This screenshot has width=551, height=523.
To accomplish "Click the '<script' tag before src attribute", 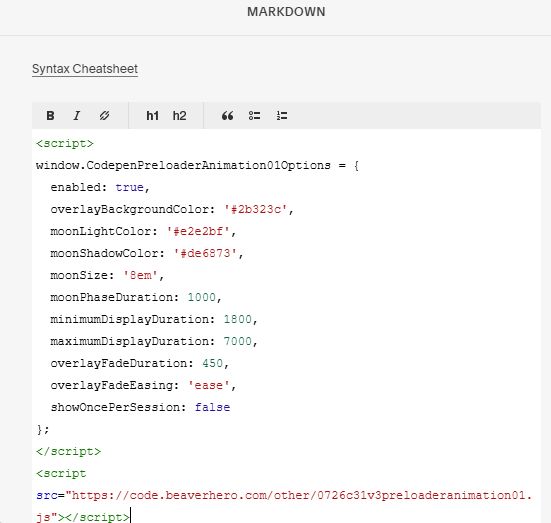I will tap(61, 473).
